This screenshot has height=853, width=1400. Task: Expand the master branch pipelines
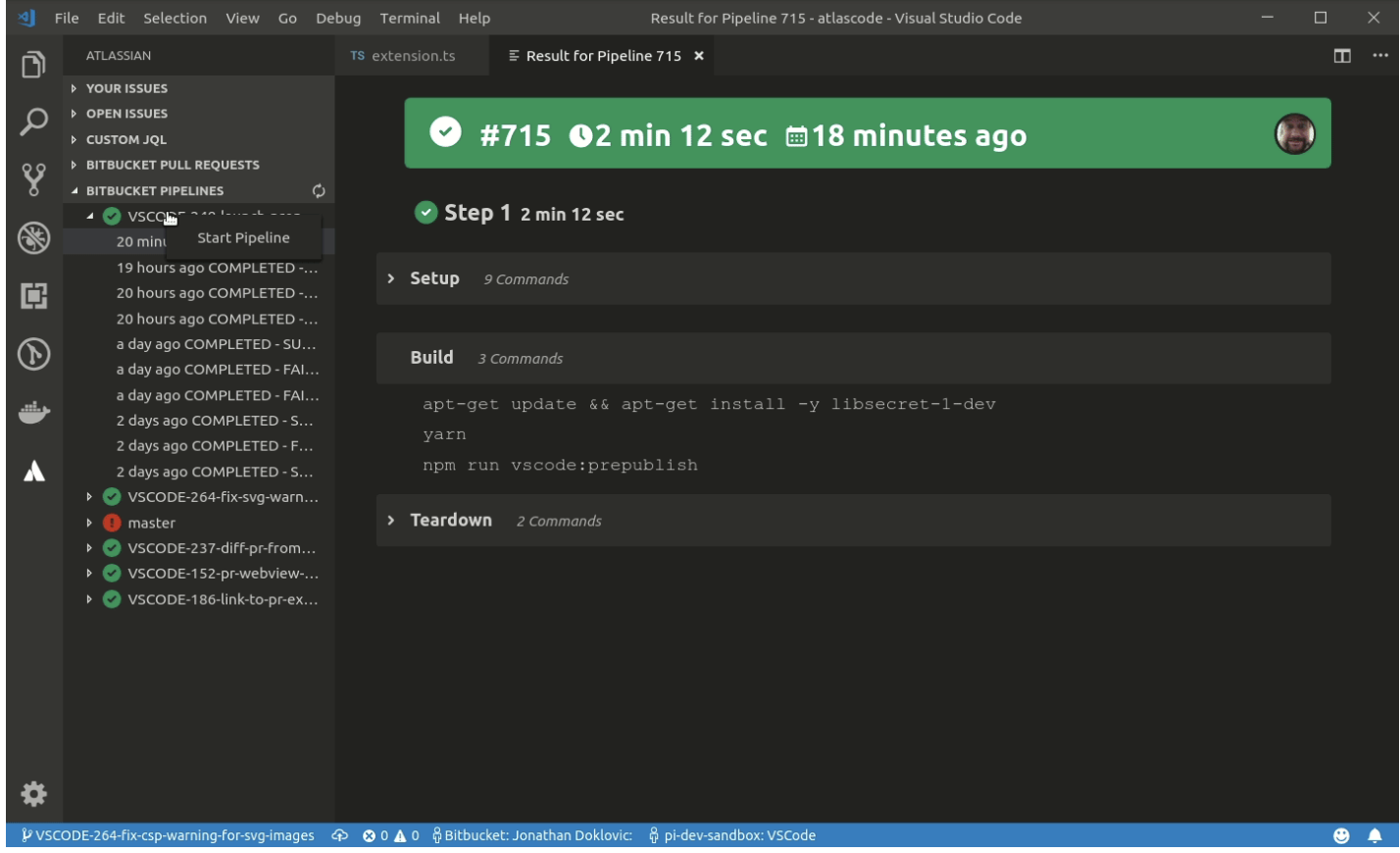[x=89, y=523]
